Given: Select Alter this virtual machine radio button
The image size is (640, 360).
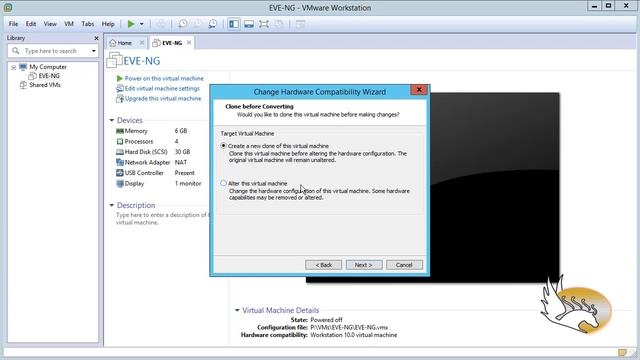Looking at the screenshot, I should (223, 183).
